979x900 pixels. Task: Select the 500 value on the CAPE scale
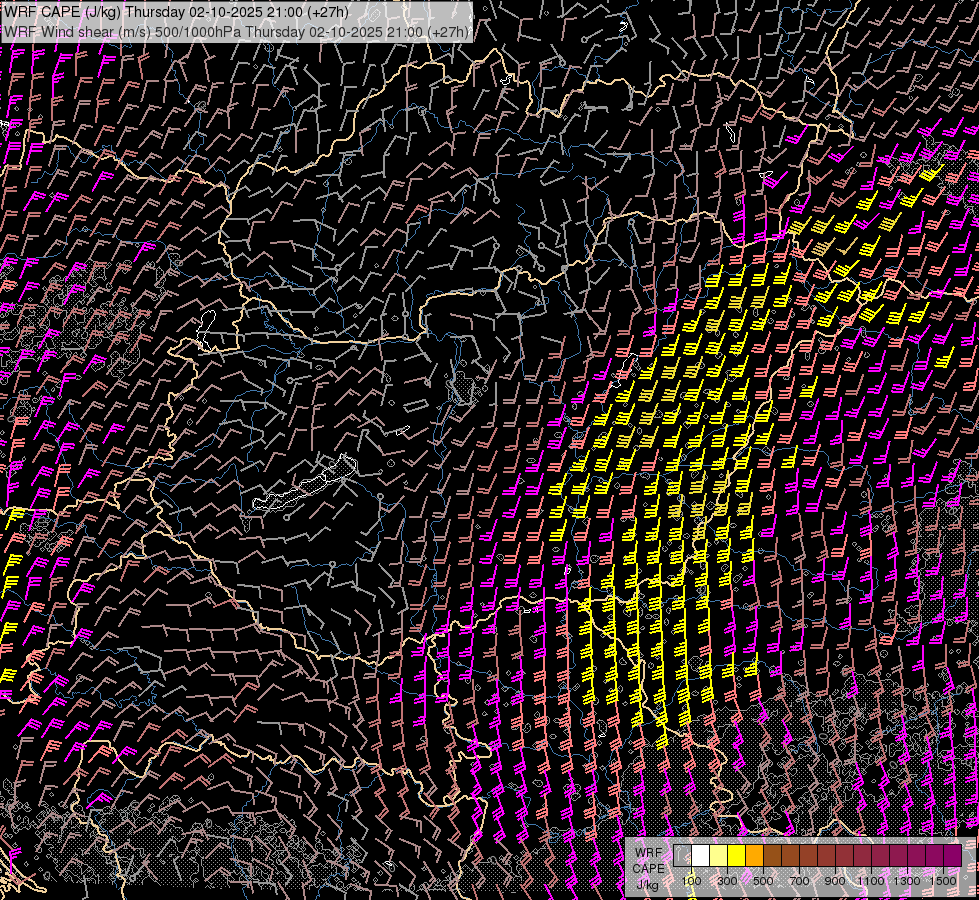tap(763, 880)
